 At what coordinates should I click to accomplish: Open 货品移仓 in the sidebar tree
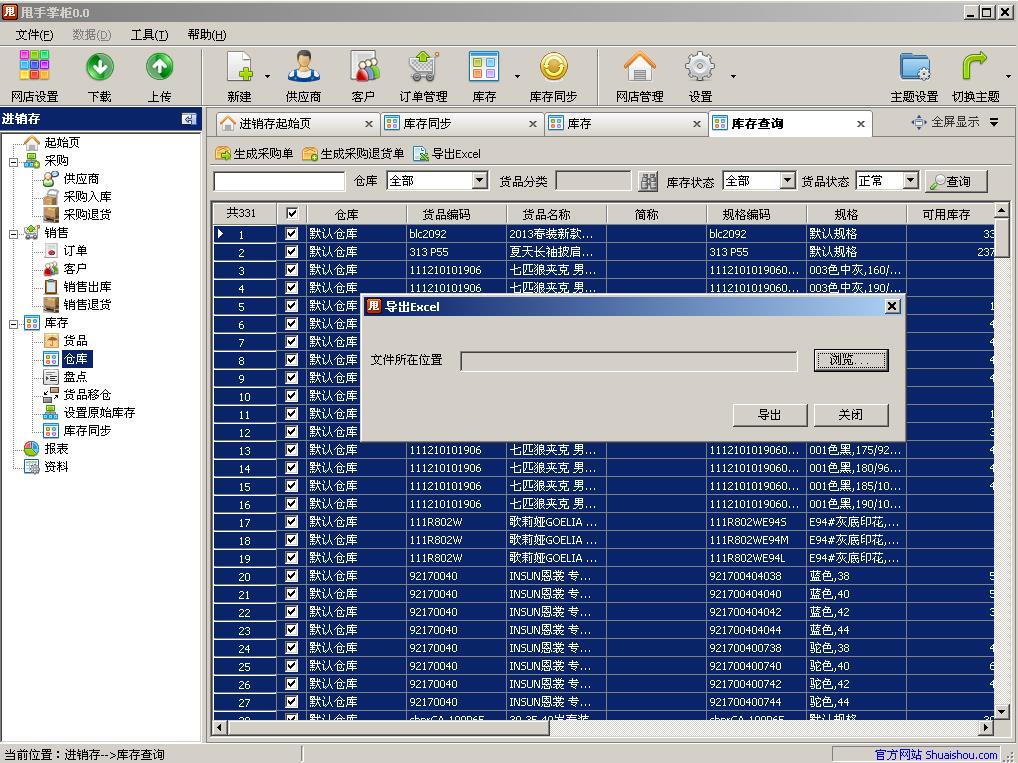pyautogui.click(x=87, y=394)
